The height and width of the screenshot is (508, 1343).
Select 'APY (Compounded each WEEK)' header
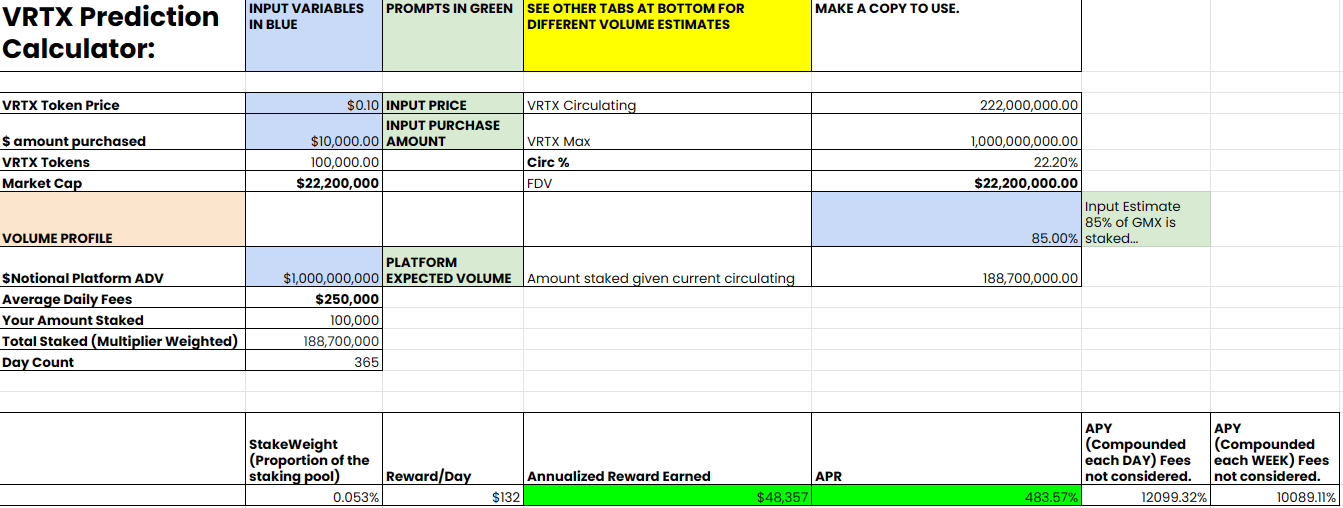(1275, 449)
